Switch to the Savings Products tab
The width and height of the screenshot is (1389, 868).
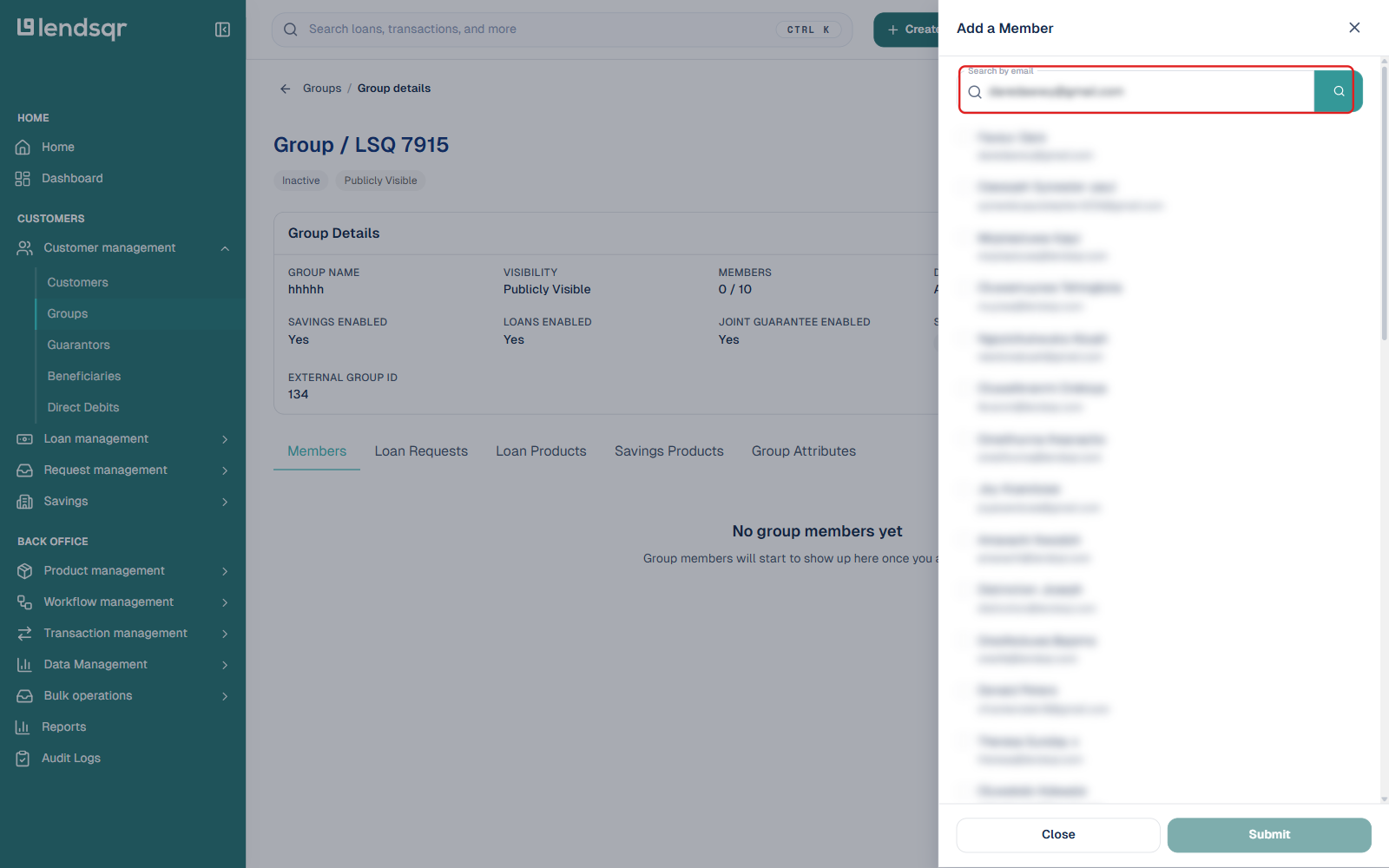pos(669,451)
